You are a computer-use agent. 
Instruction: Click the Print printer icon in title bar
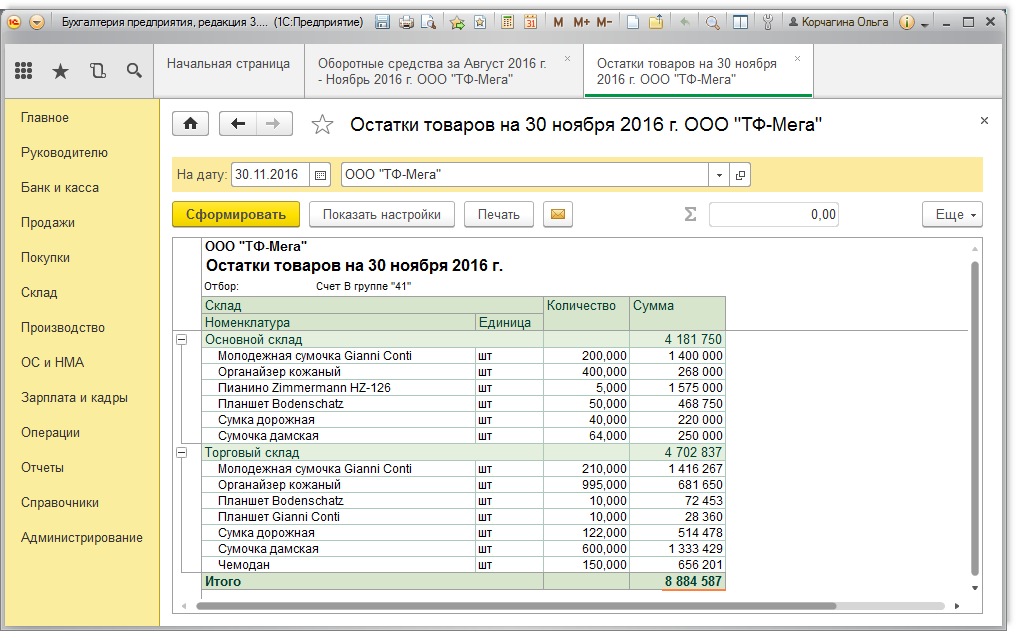(406, 22)
